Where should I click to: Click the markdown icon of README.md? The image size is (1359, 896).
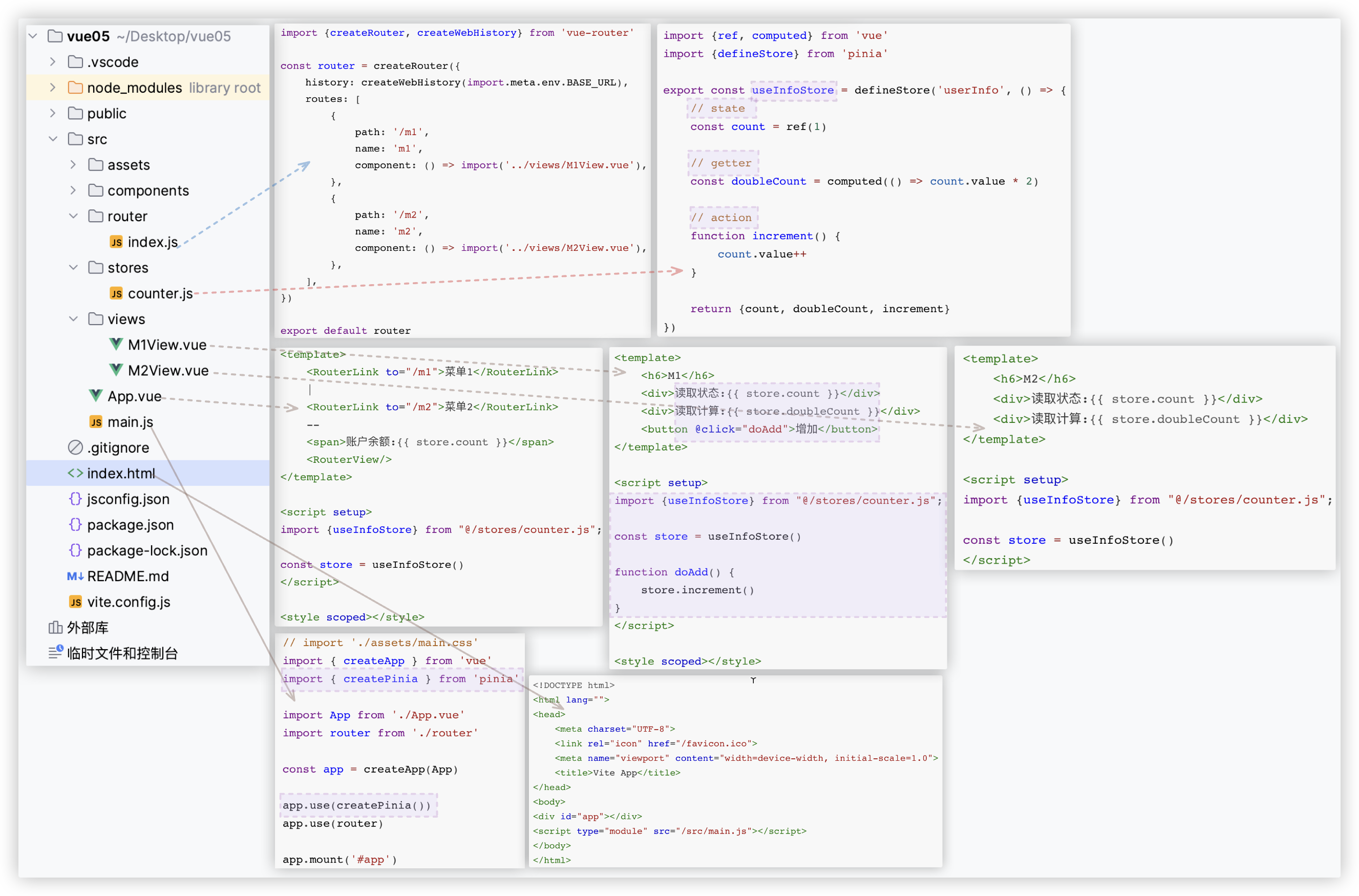[x=75, y=576]
